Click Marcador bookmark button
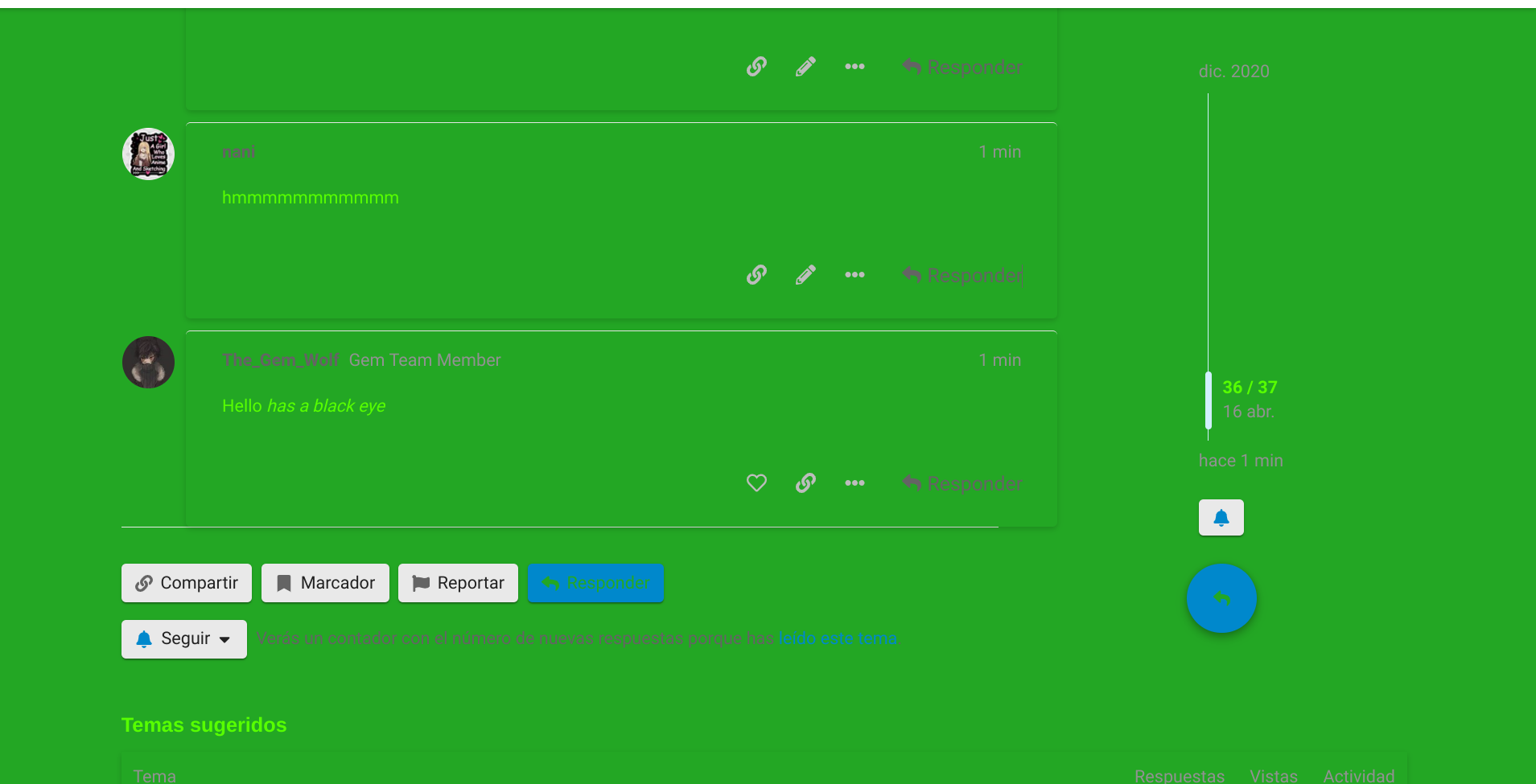1536x784 pixels. pyautogui.click(x=325, y=583)
